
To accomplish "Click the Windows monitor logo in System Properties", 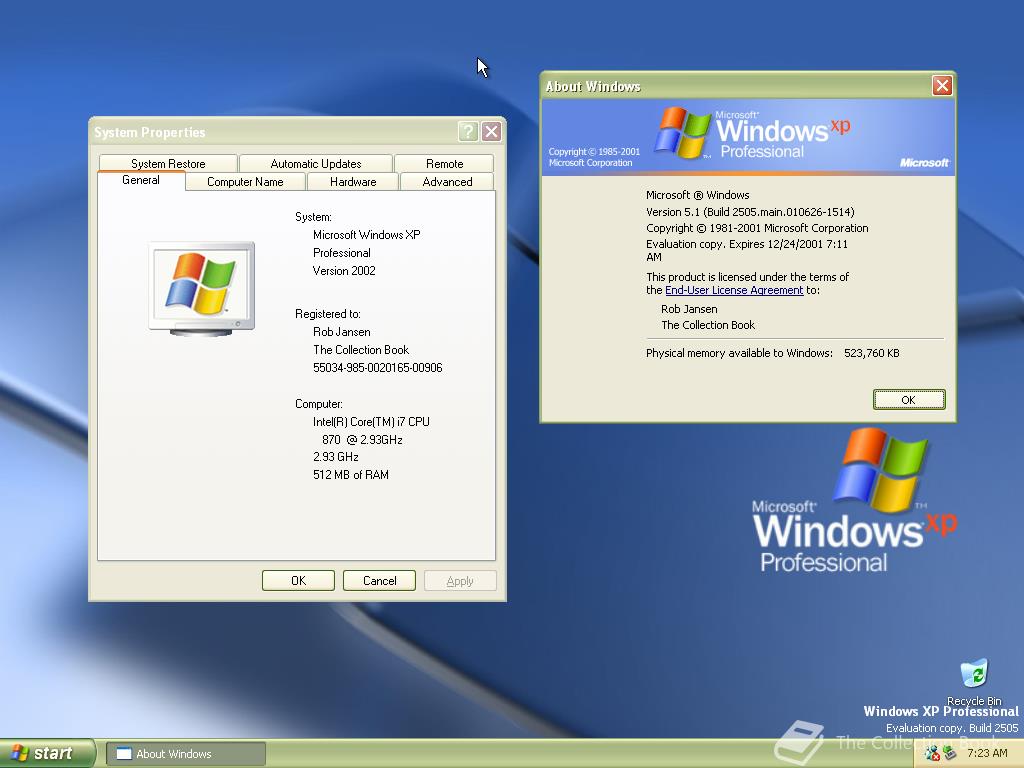I will (x=202, y=289).
